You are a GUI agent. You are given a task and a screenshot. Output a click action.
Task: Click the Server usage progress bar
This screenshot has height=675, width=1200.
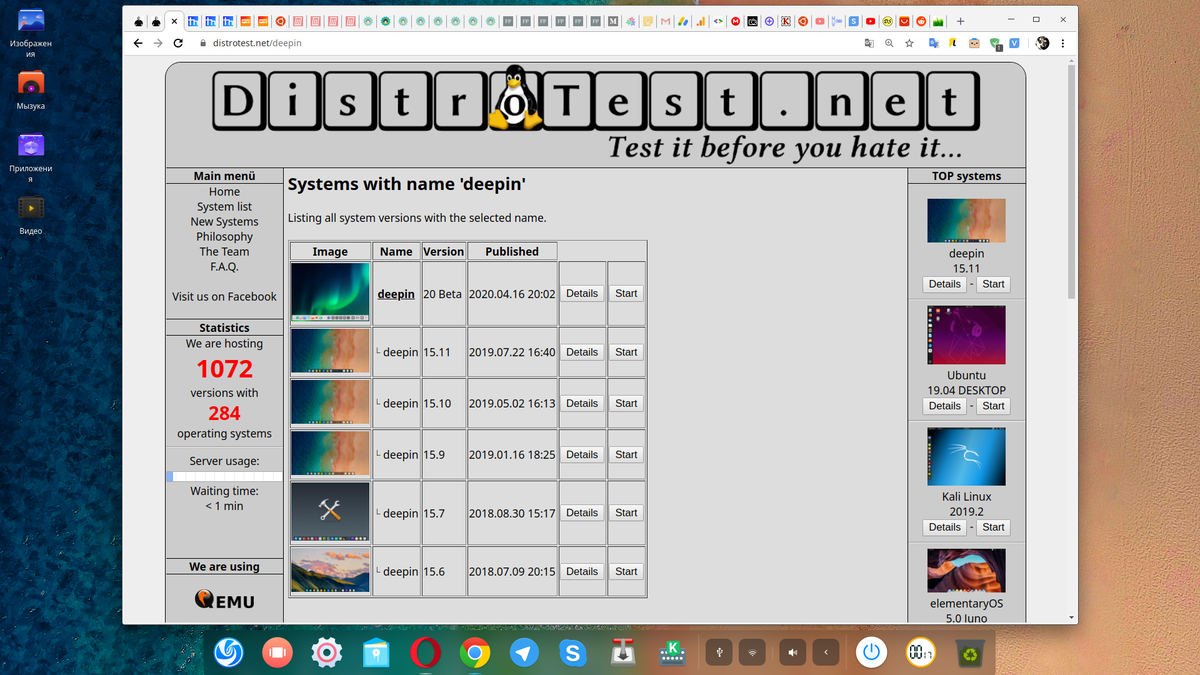(x=224, y=477)
